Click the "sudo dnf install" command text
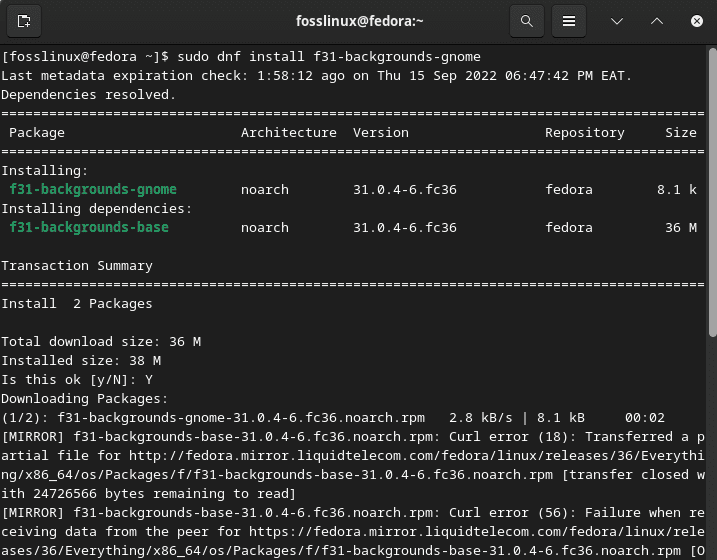The width and height of the screenshot is (717, 560). click(241, 57)
